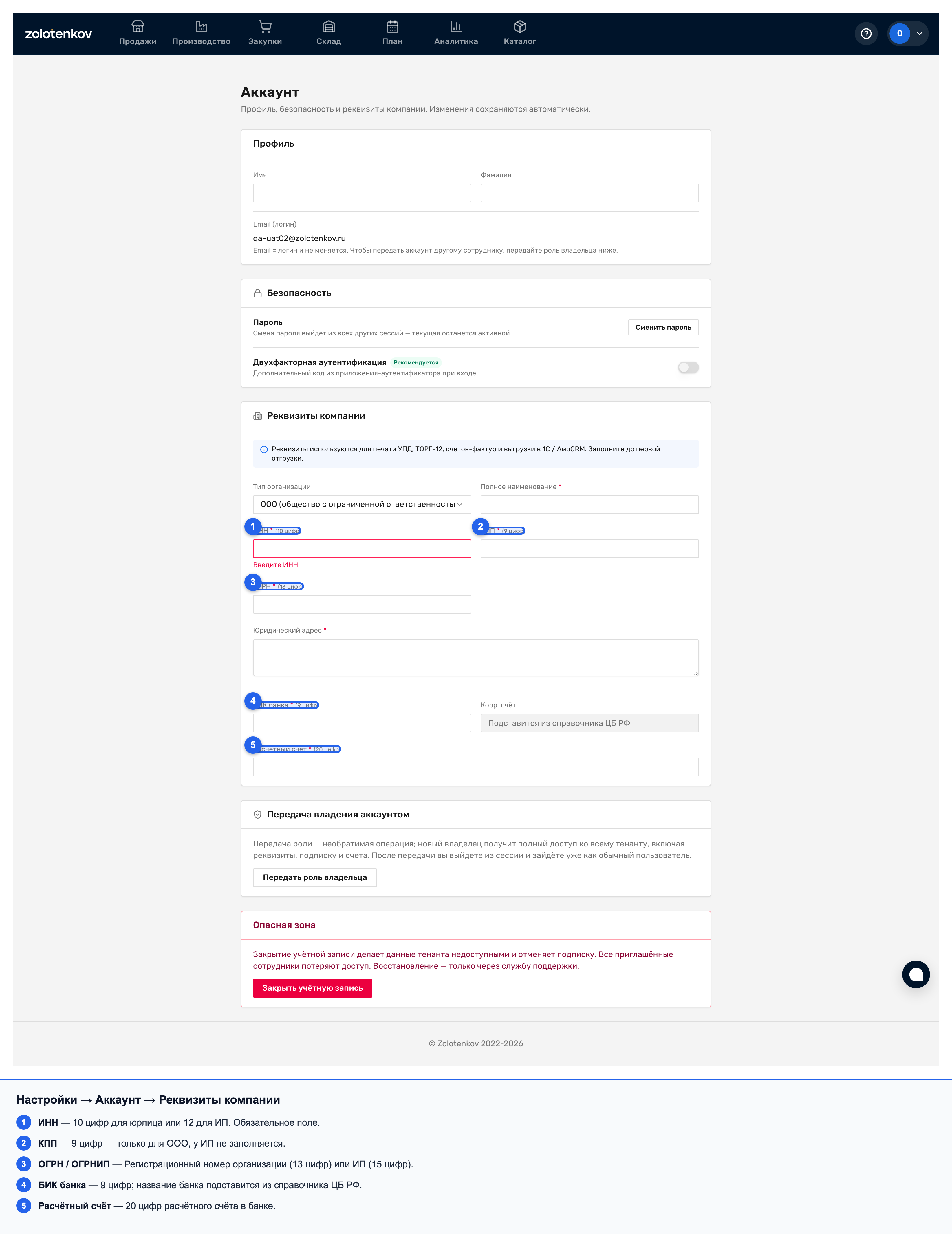Screen dimensions: 952x1234
Task: Click the red Закрыть учётную запись button
Action: point(312,988)
